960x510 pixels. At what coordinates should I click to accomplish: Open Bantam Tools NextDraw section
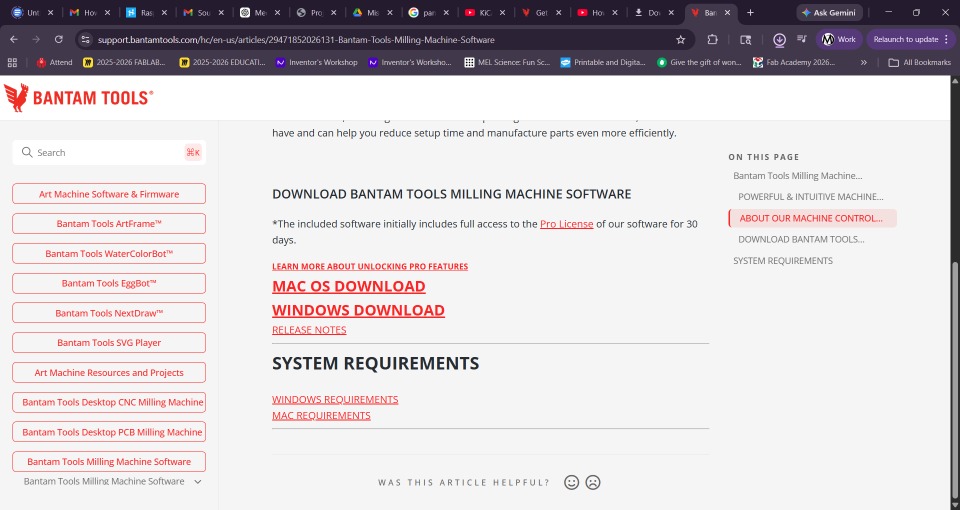pyautogui.click(x=109, y=313)
